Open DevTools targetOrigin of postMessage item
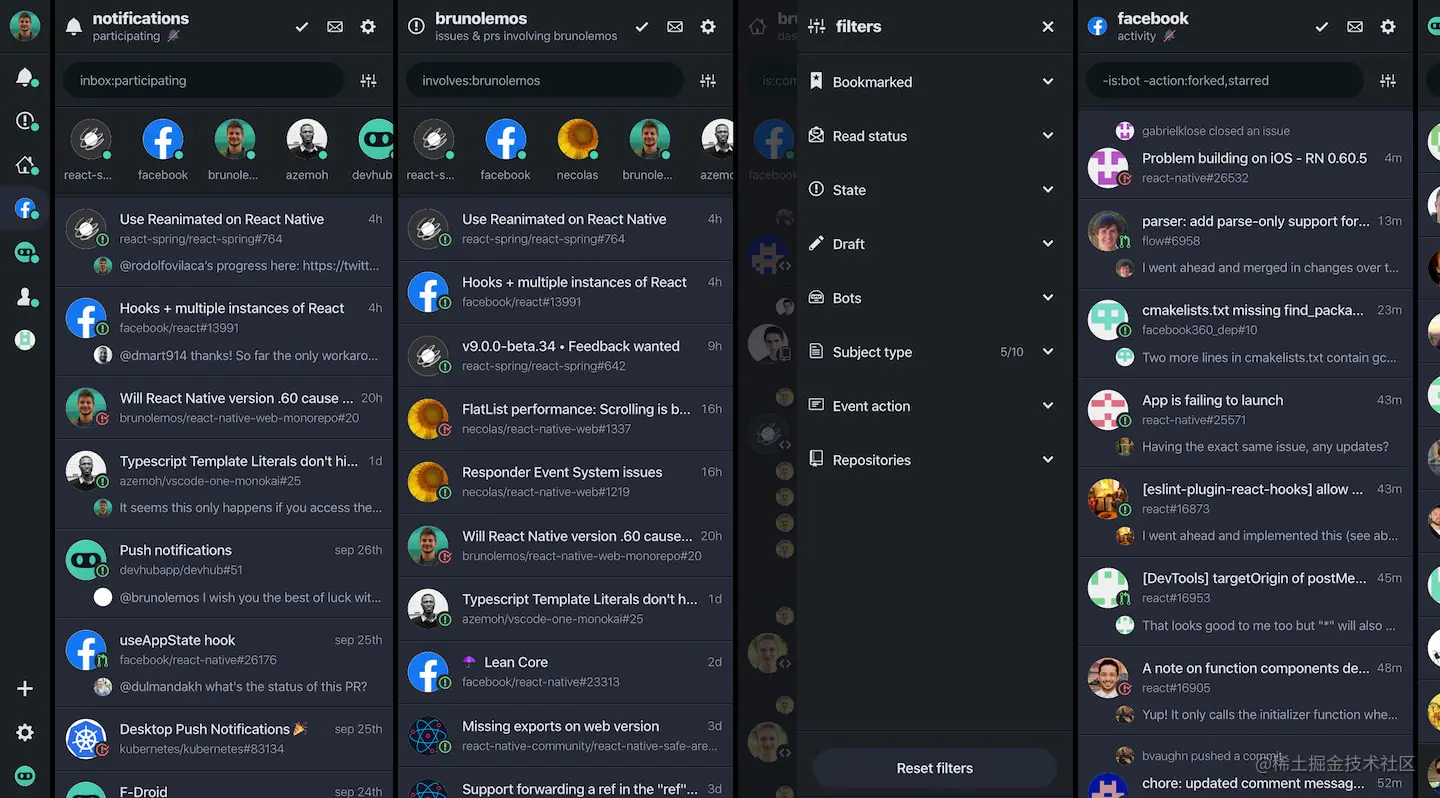This screenshot has height=798, width=1440. coord(1245,601)
